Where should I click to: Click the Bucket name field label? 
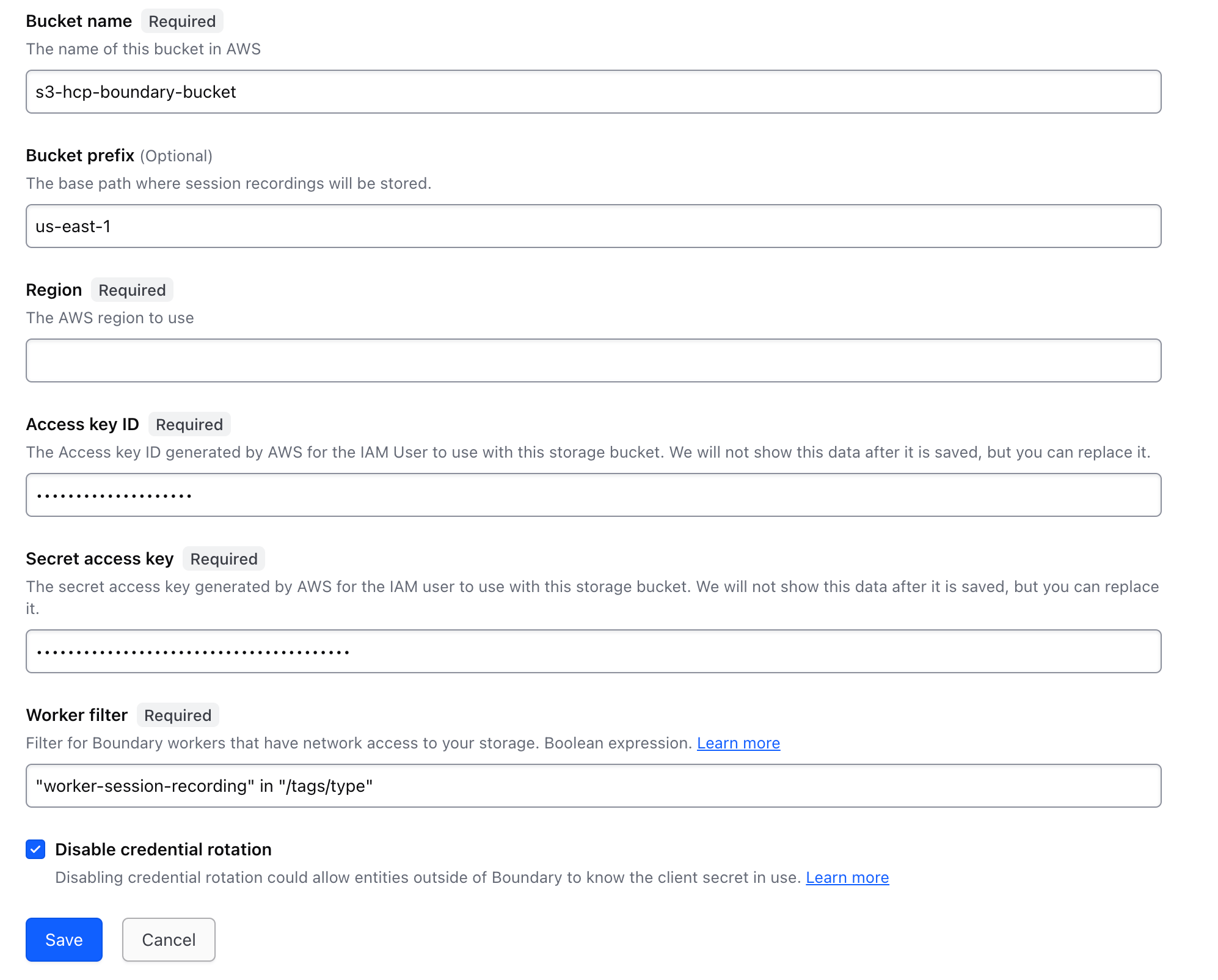point(79,21)
